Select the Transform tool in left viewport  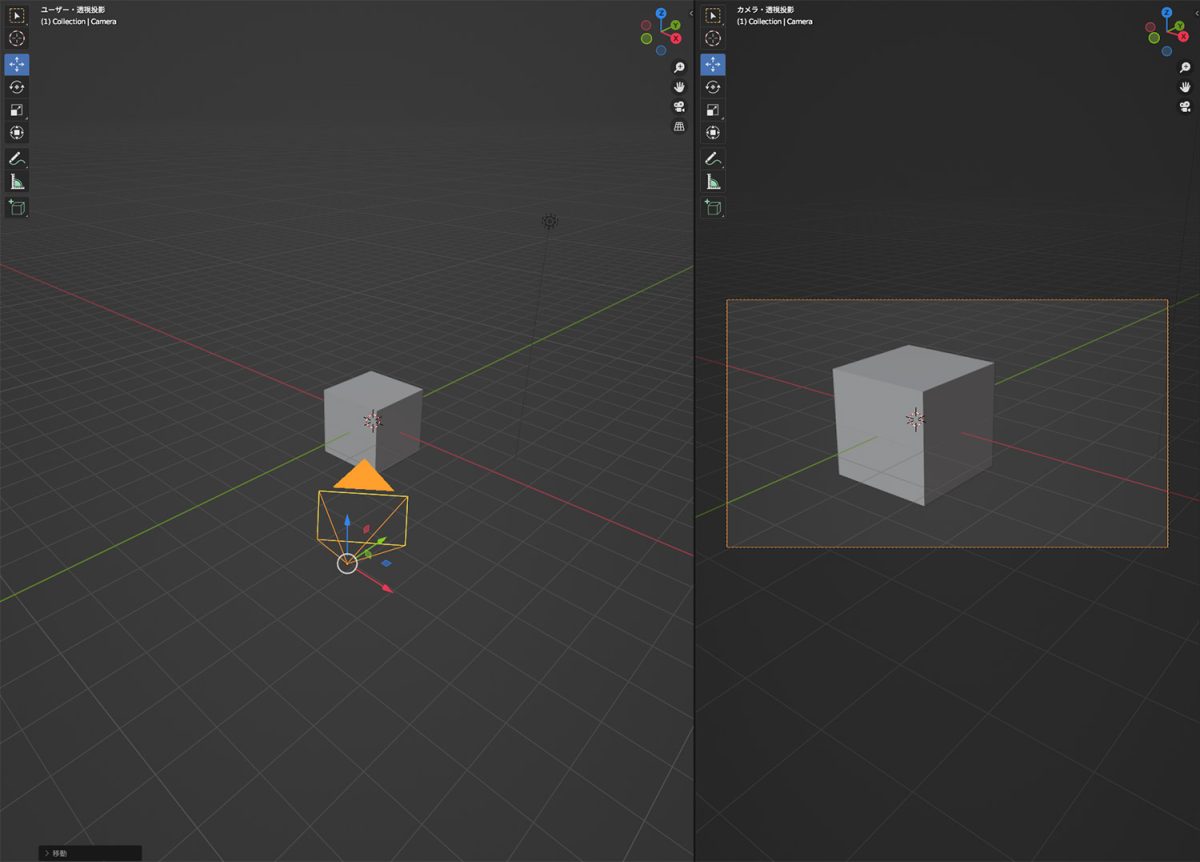point(17,132)
